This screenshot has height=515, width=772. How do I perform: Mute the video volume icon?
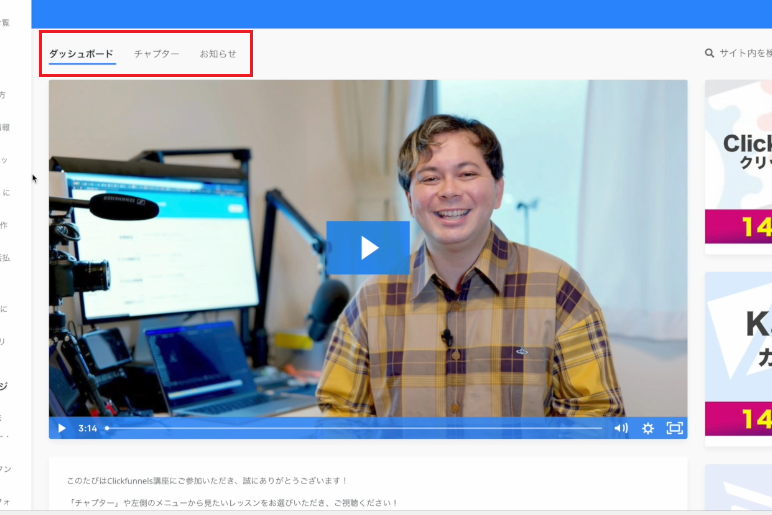click(621, 428)
